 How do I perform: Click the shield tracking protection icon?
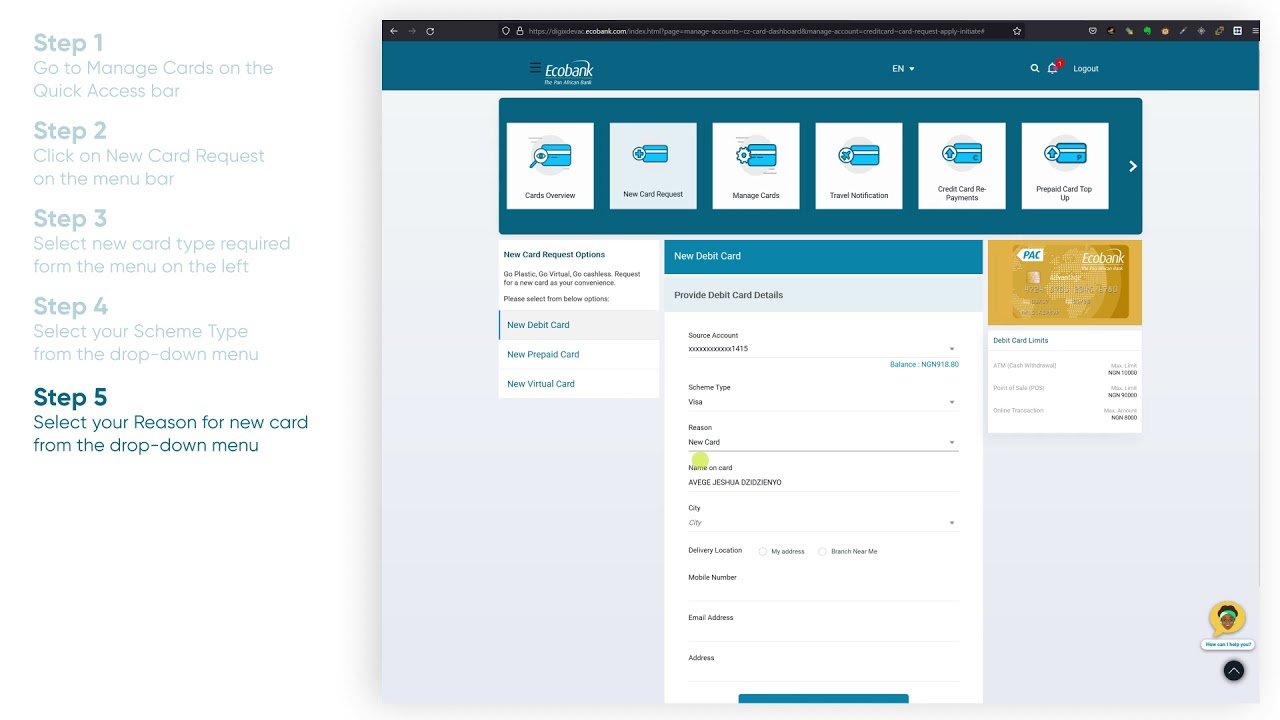506,31
